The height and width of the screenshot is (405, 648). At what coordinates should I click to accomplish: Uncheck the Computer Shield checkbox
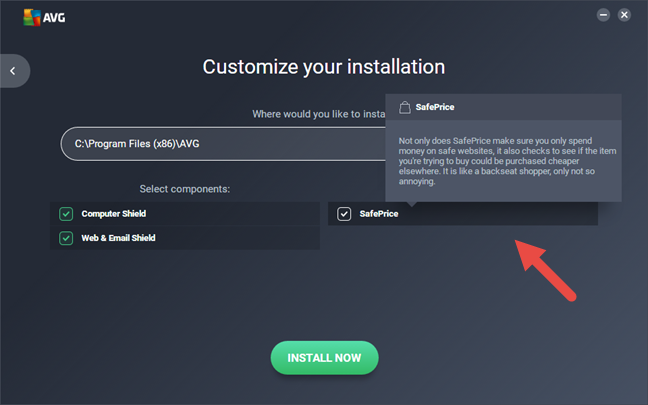click(66, 214)
